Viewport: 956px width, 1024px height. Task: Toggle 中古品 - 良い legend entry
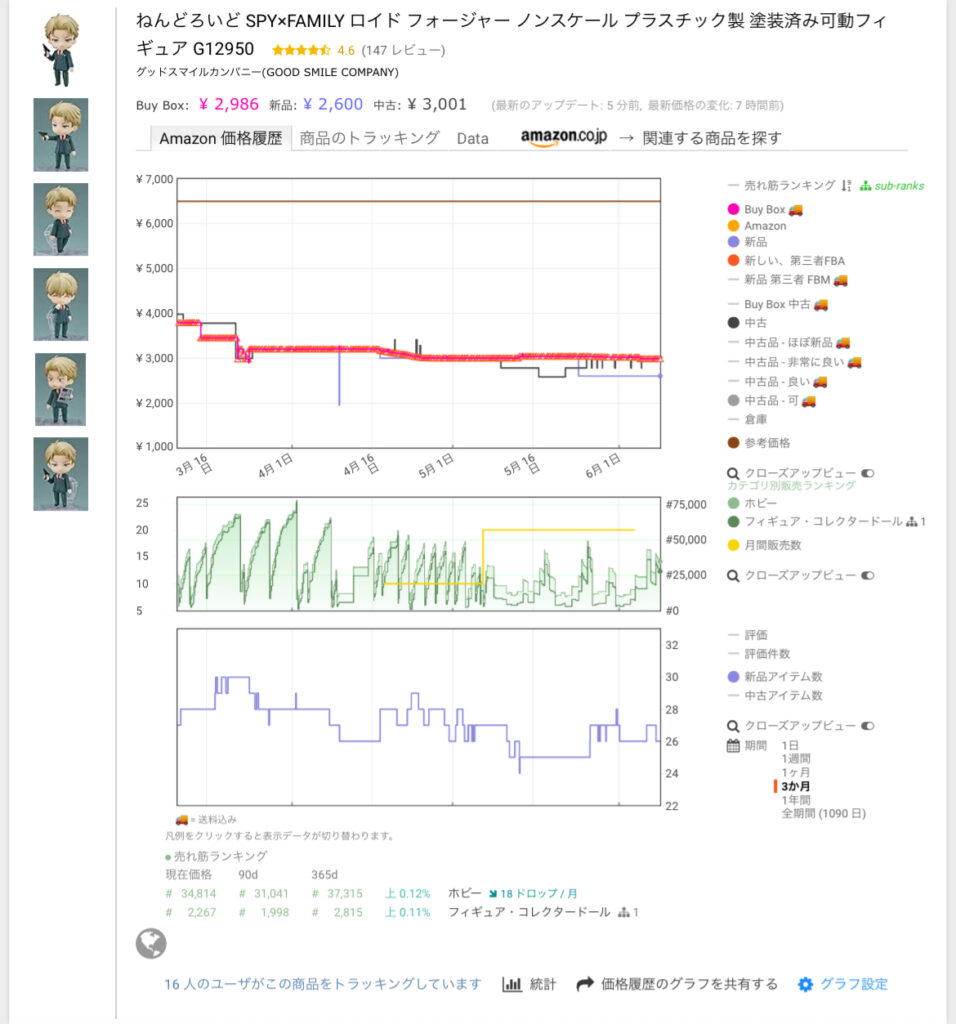tap(778, 381)
